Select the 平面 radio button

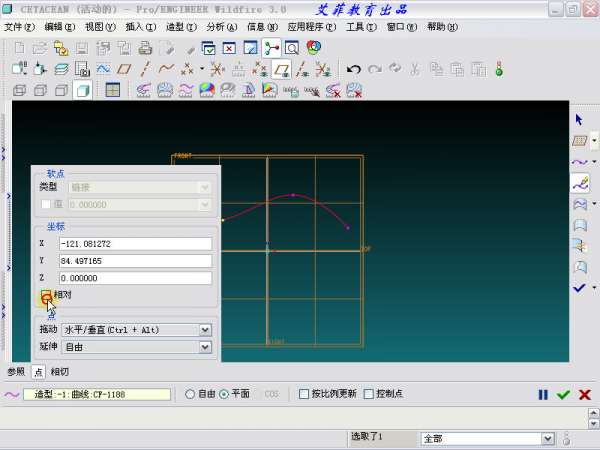[224, 394]
